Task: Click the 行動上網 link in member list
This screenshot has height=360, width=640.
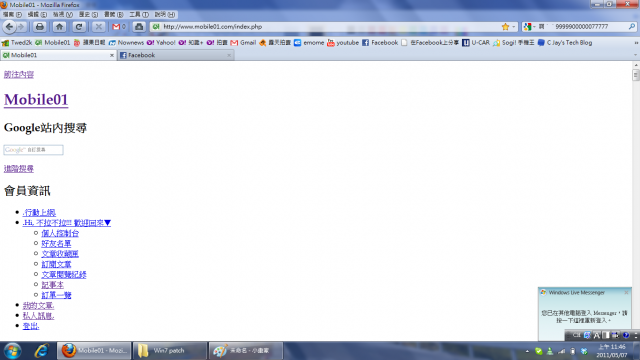Action: (39, 213)
